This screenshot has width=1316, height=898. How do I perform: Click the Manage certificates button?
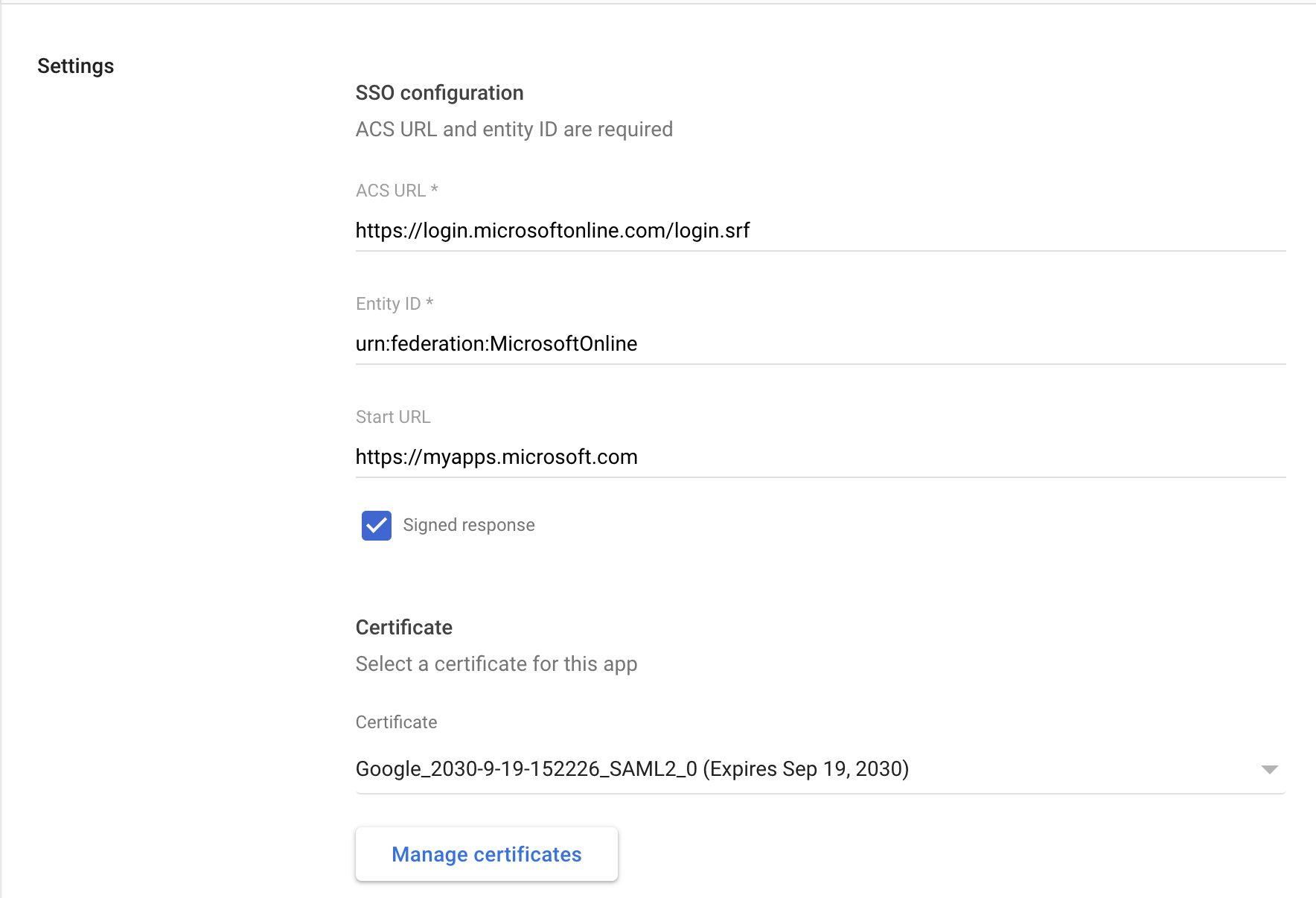(x=487, y=854)
